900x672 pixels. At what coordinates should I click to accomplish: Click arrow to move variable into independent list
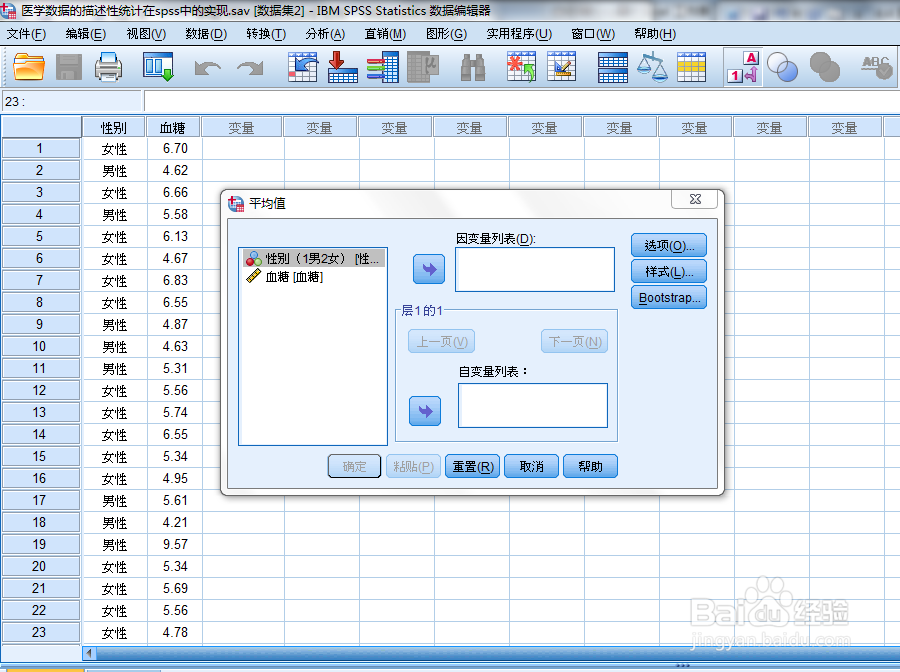pos(425,411)
